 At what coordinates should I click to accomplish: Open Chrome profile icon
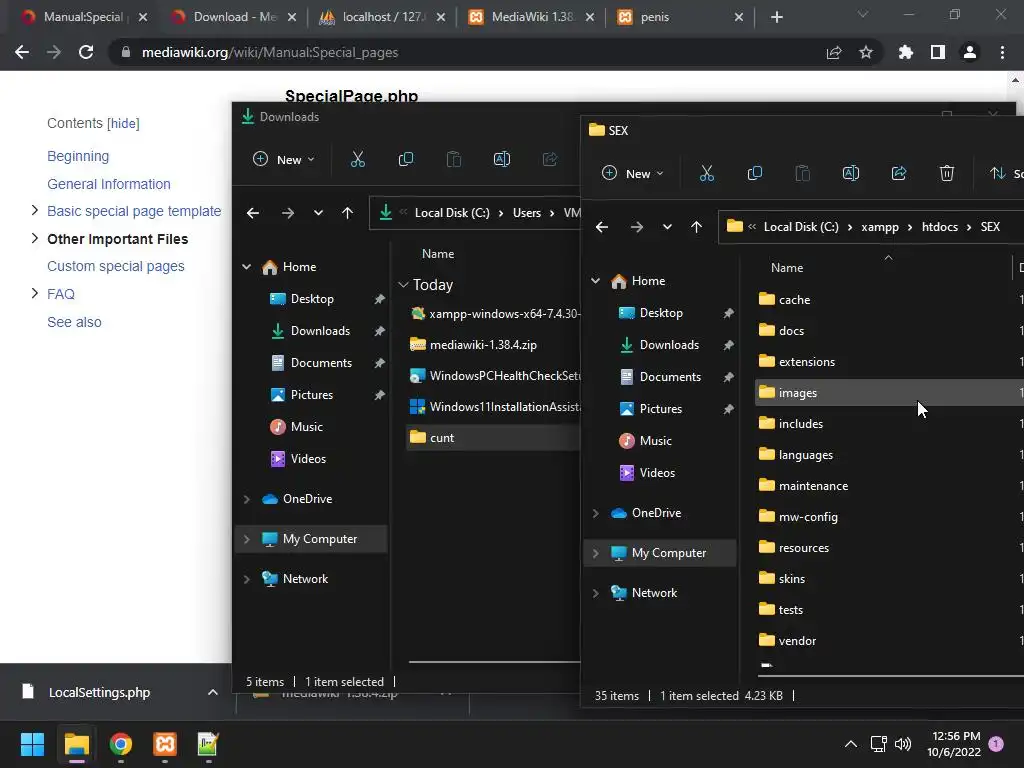tap(970, 52)
